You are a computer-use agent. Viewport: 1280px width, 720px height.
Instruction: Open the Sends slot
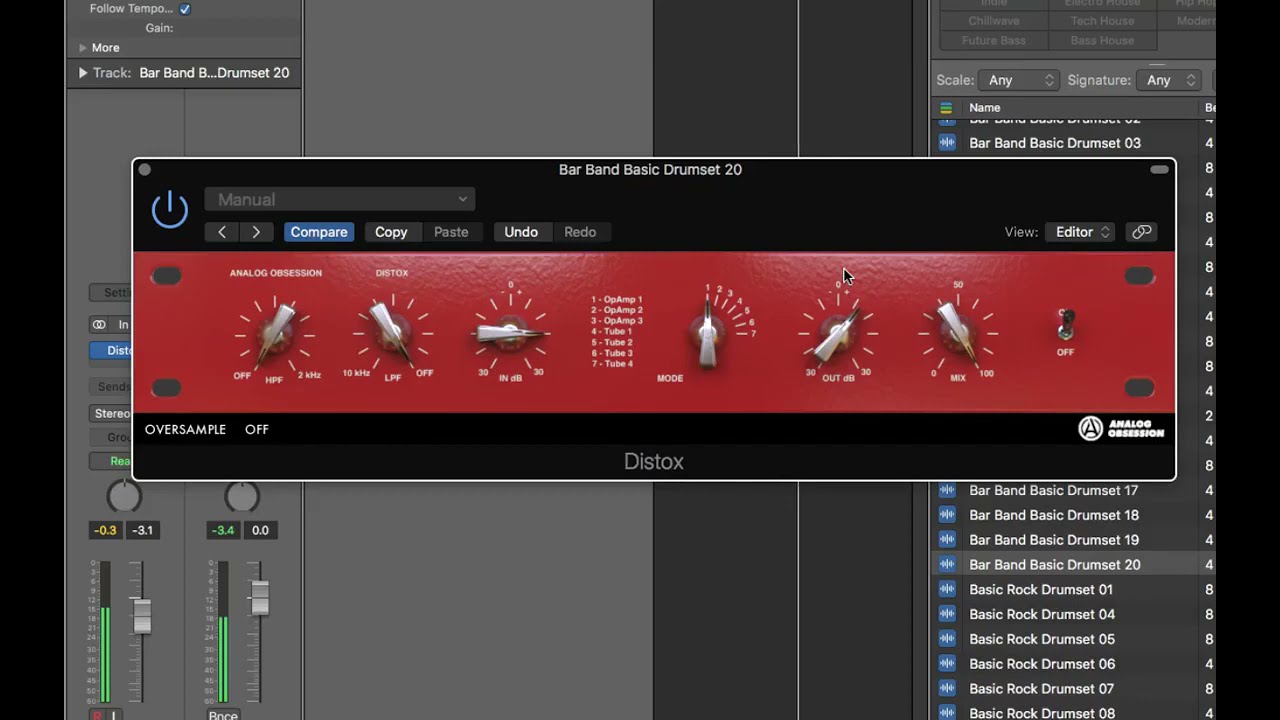tap(111, 387)
